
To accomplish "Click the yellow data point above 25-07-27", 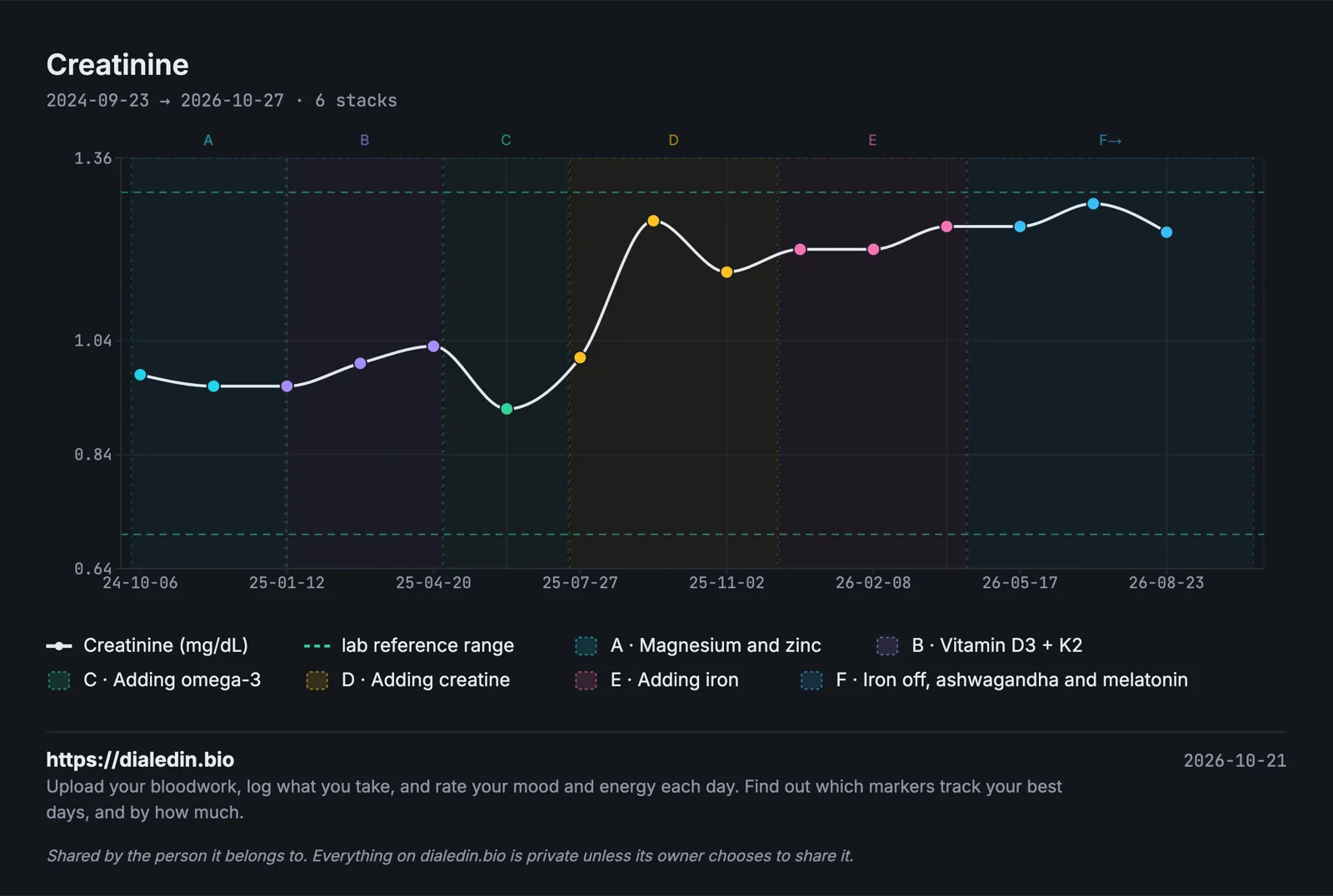I will click(580, 357).
